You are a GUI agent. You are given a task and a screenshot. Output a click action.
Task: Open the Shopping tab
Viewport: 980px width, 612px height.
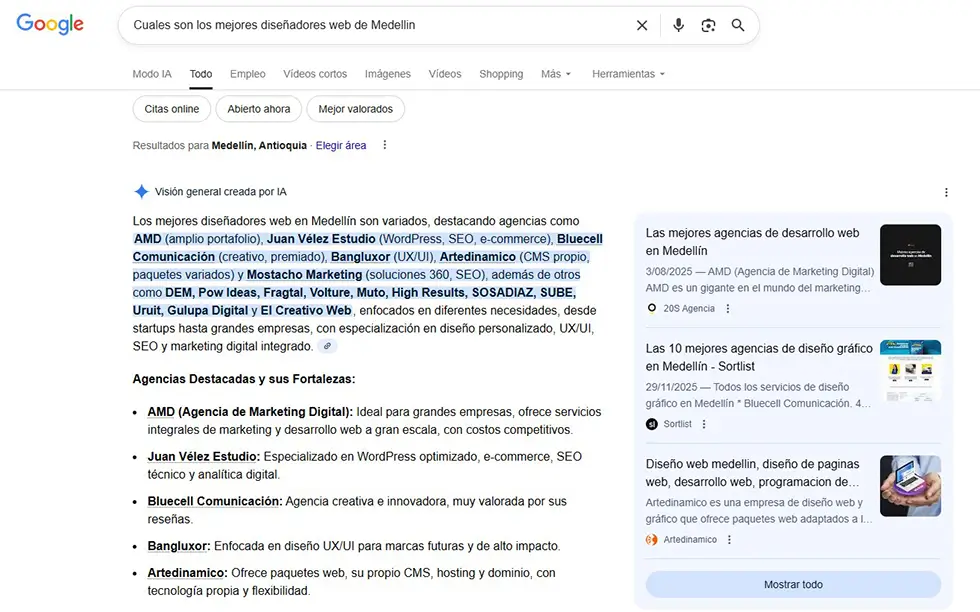501,74
